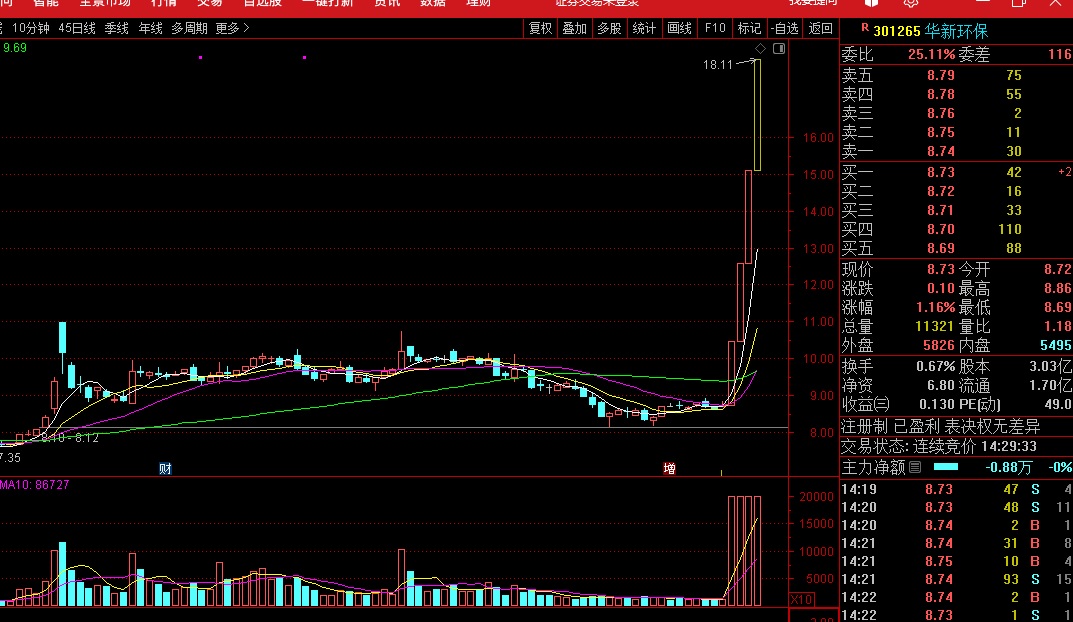
Task: Click the 增 event marker on the timeline
Action: 669,469
